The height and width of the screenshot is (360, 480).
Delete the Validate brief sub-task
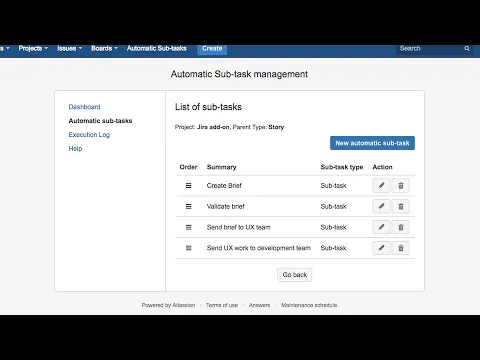(401, 206)
